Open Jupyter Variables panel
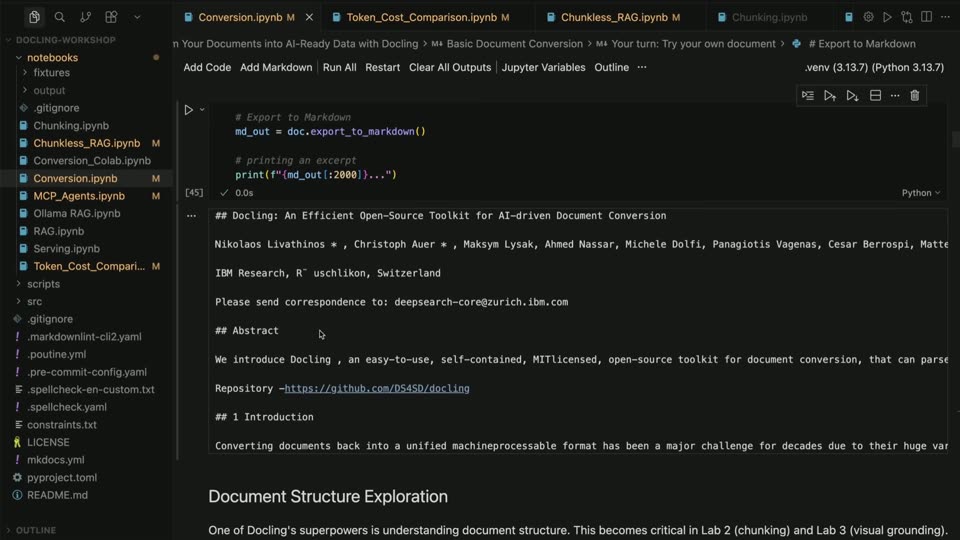The image size is (960, 540). tap(544, 67)
